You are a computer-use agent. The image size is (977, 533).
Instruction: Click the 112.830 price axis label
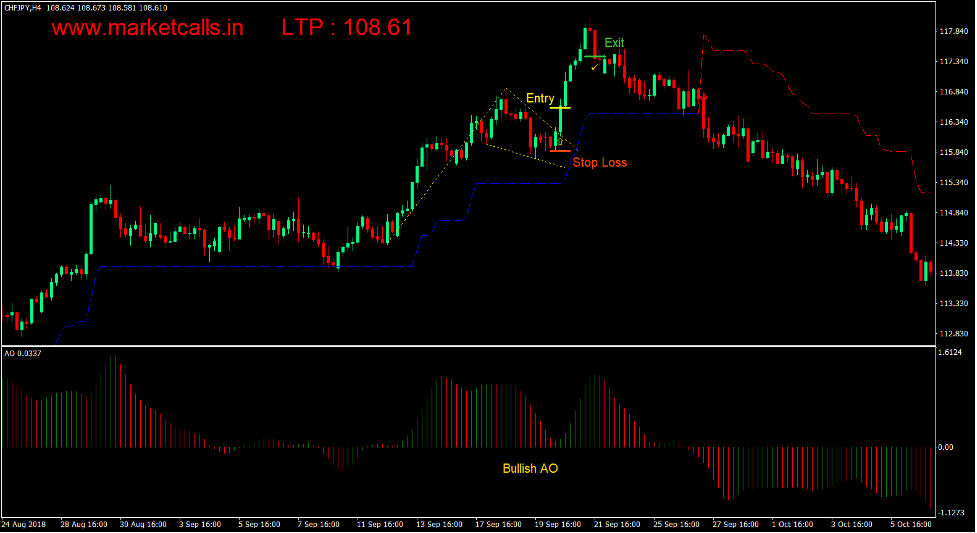(956, 334)
